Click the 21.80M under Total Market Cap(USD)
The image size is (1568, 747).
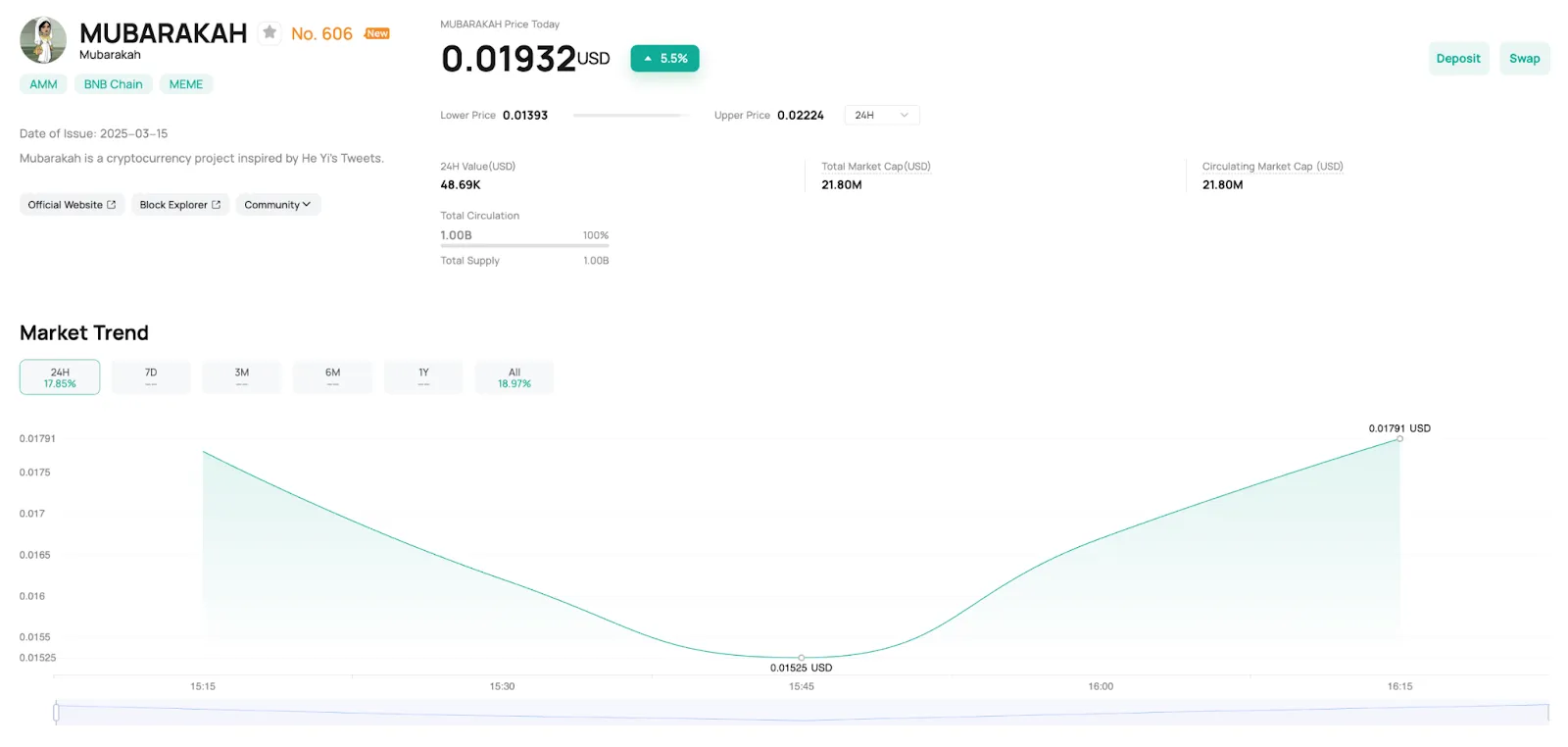(842, 184)
